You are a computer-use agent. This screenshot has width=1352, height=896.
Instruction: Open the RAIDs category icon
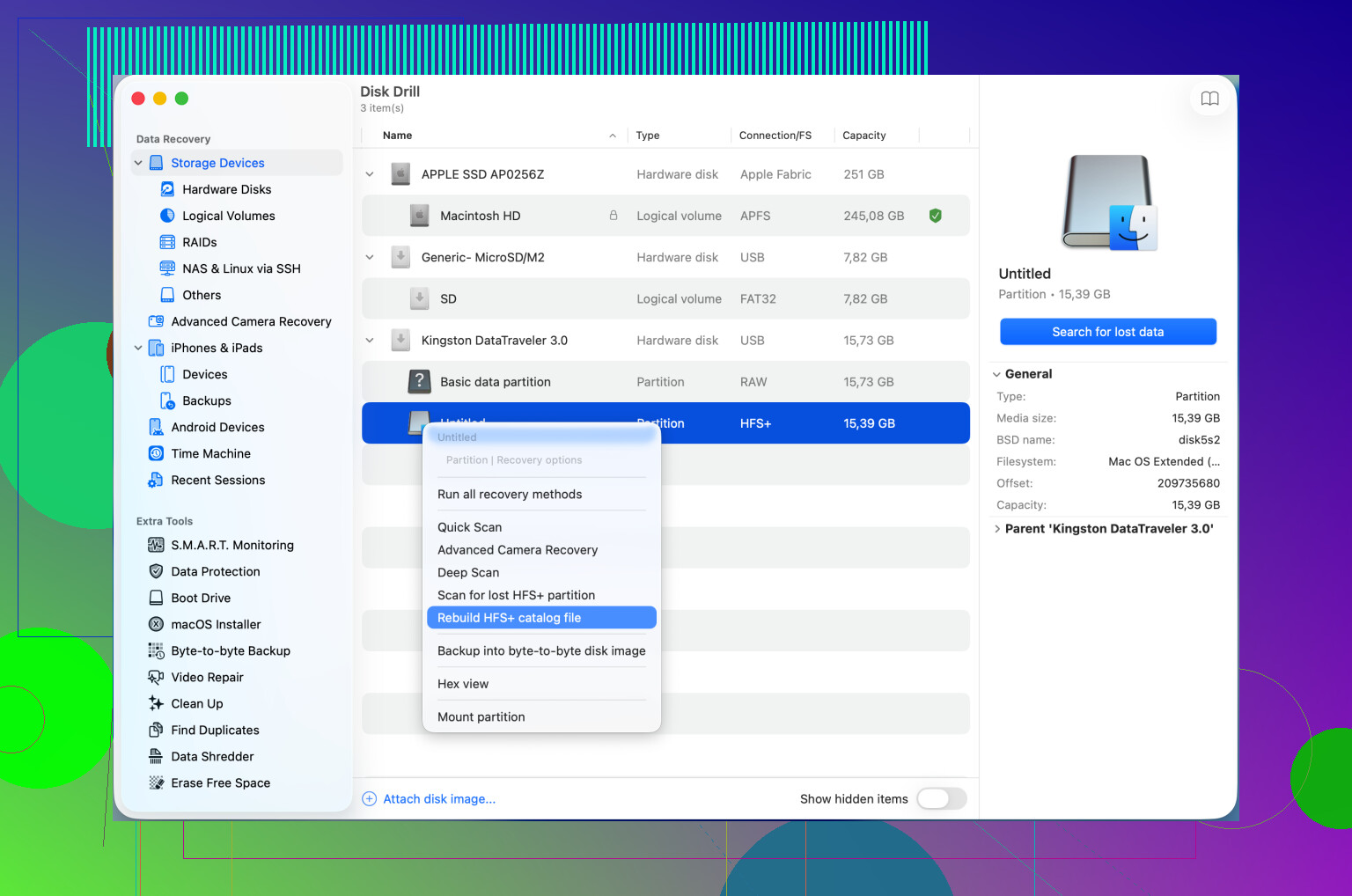pyautogui.click(x=167, y=242)
